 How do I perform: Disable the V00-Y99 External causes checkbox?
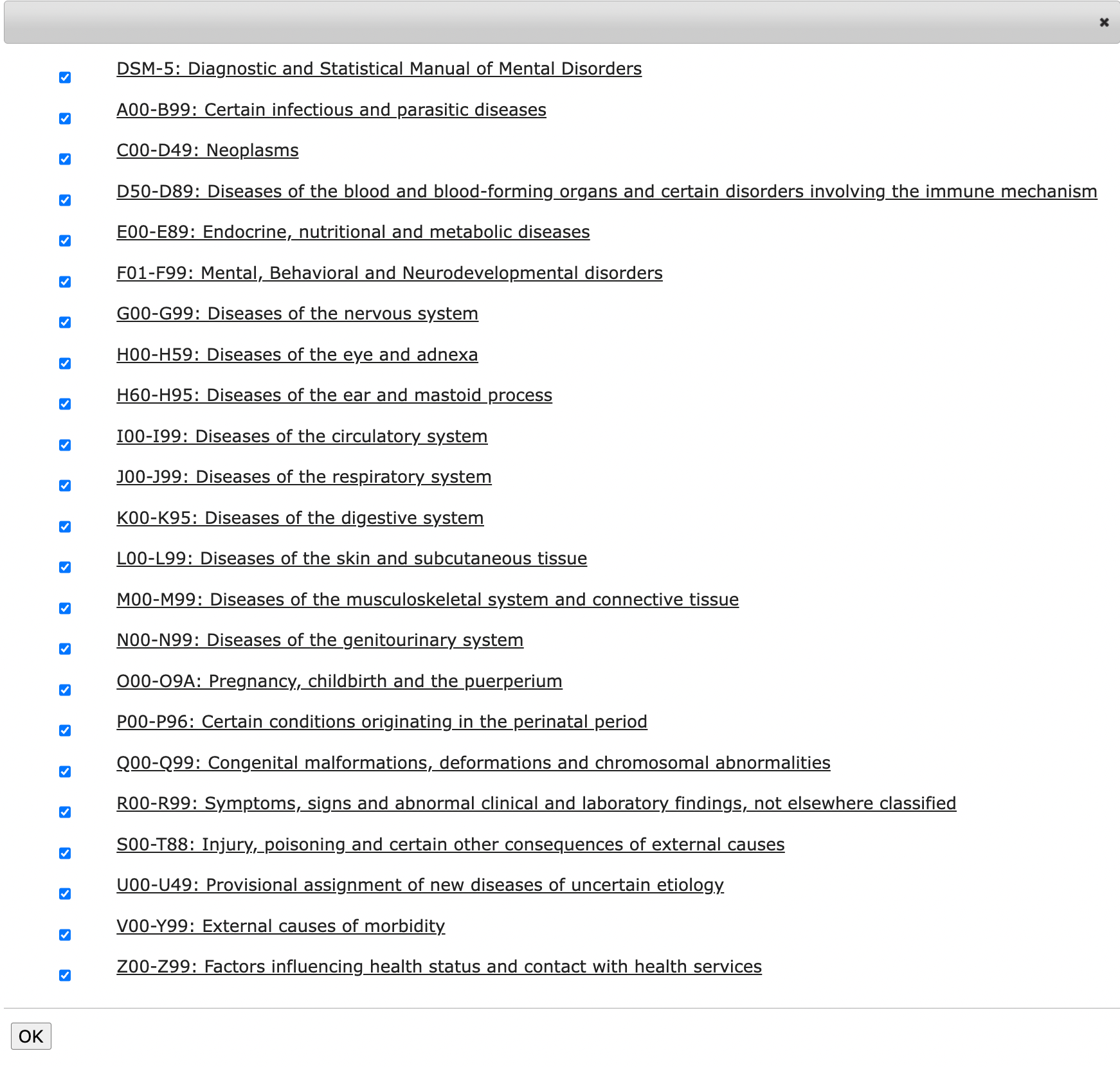(x=65, y=935)
